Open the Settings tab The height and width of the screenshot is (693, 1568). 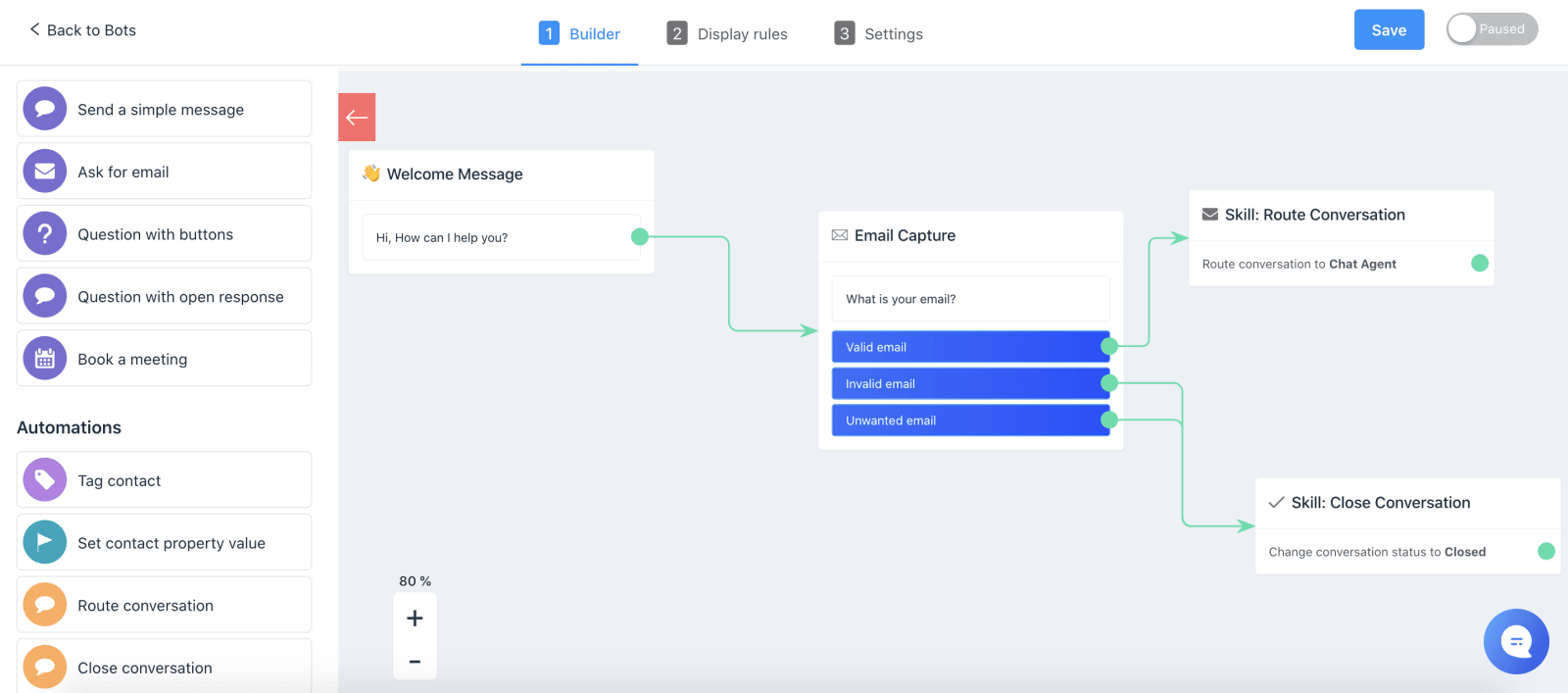[879, 33]
